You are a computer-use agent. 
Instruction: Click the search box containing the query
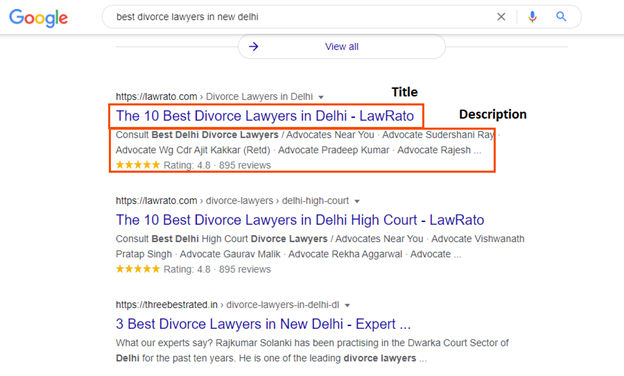pyautogui.click(x=341, y=17)
